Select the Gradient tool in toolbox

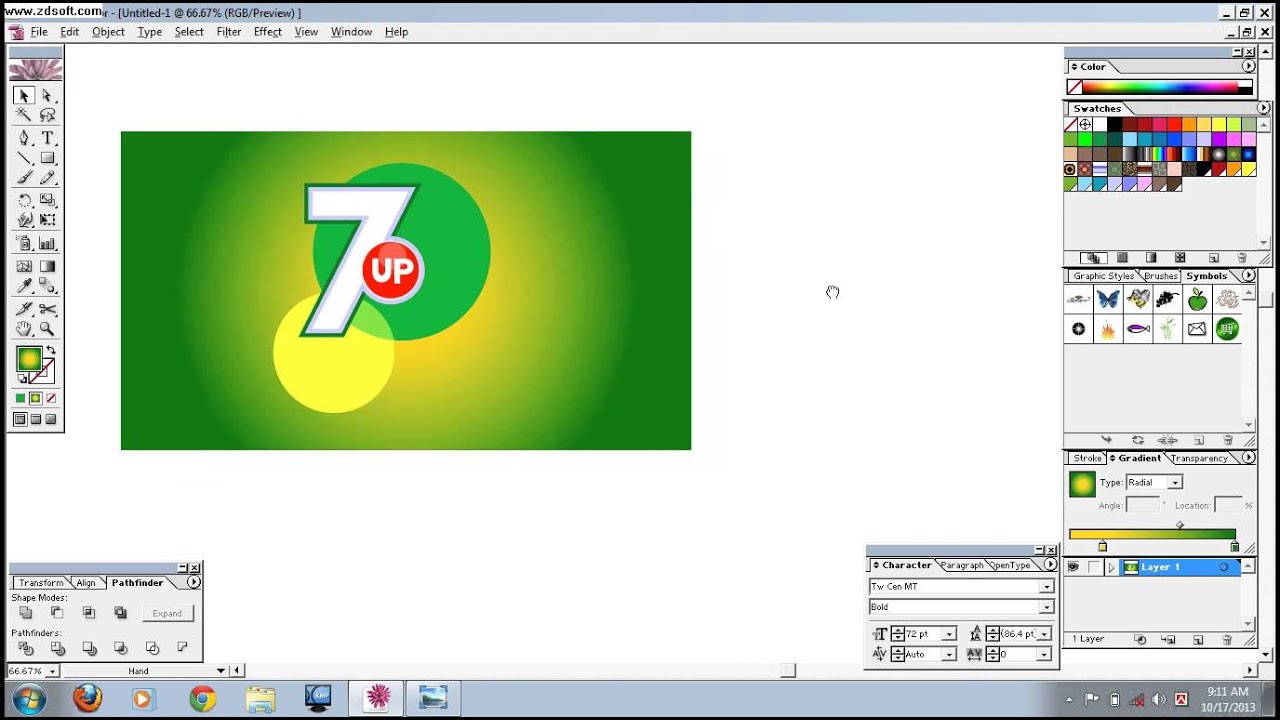pos(46,267)
